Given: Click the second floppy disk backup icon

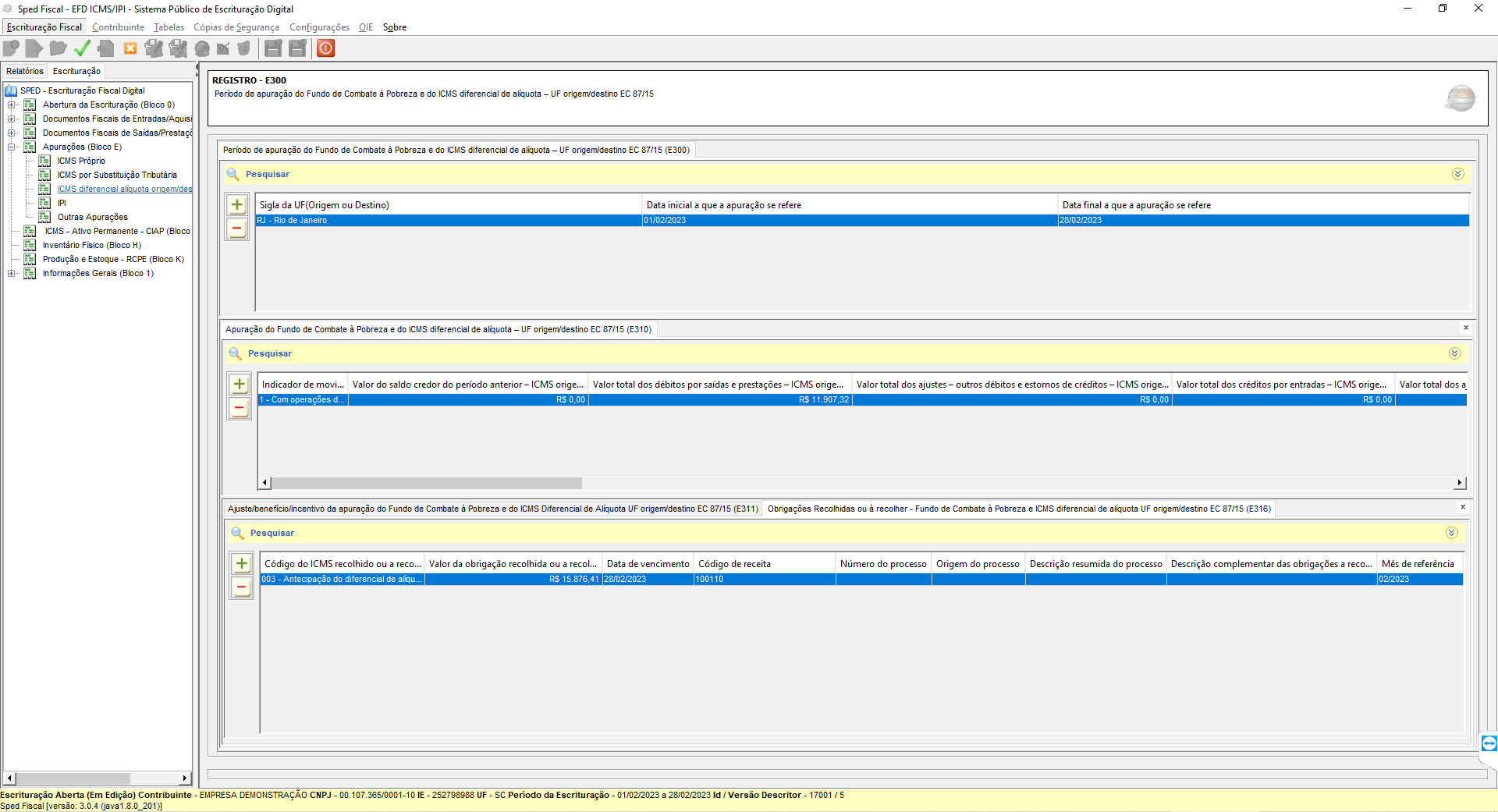Looking at the screenshot, I should [x=297, y=48].
